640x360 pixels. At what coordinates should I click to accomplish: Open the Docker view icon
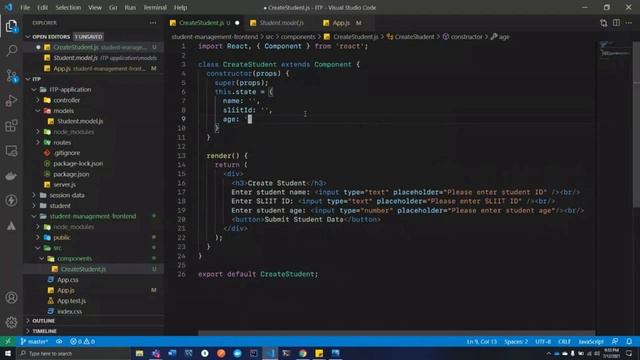(x=11, y=176)
